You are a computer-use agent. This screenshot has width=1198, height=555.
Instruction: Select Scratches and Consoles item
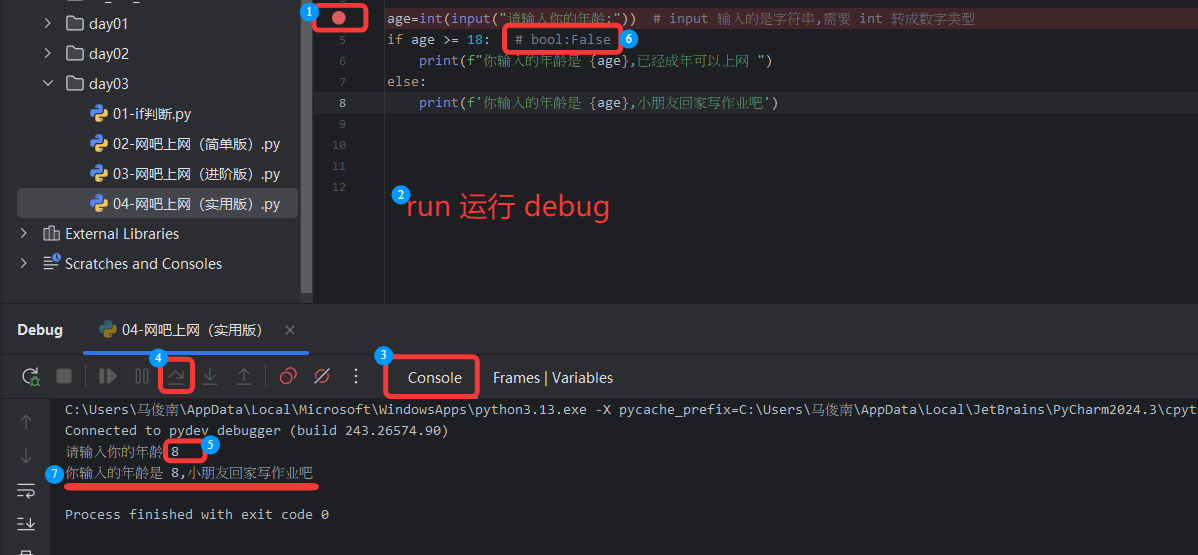point(143,264)
